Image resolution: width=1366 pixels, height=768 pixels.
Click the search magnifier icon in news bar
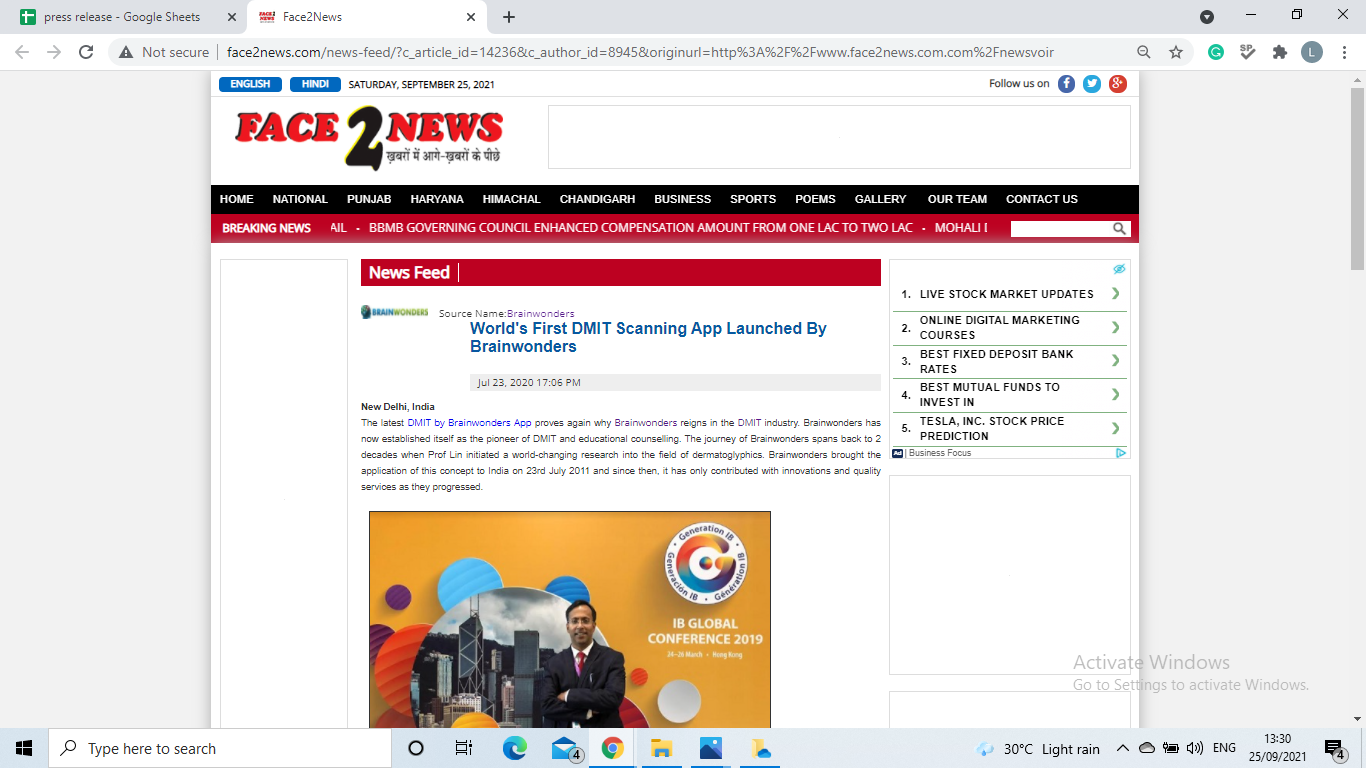(1120, 229)
